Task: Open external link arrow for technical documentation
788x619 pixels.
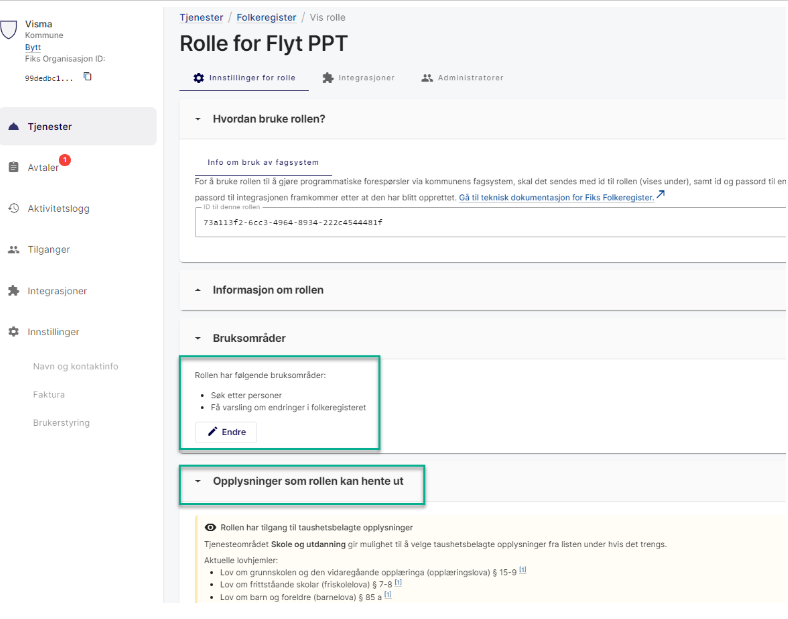Action: pyautogui.click(x=661, y=196)
